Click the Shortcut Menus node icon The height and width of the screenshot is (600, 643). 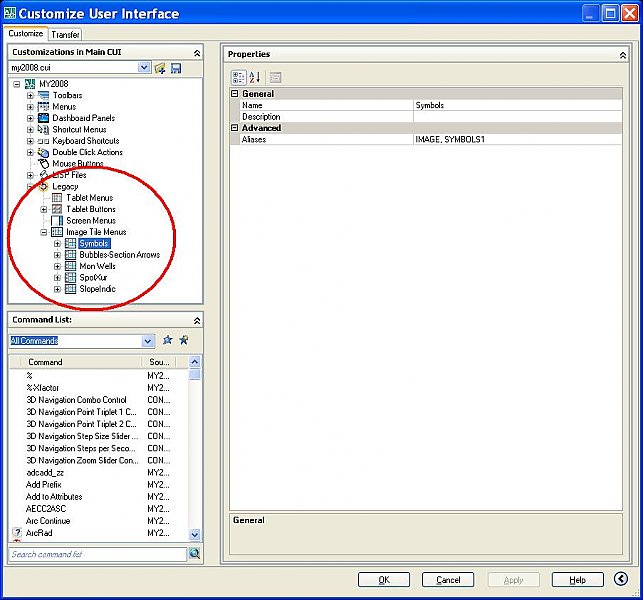(x=43, y=129)
